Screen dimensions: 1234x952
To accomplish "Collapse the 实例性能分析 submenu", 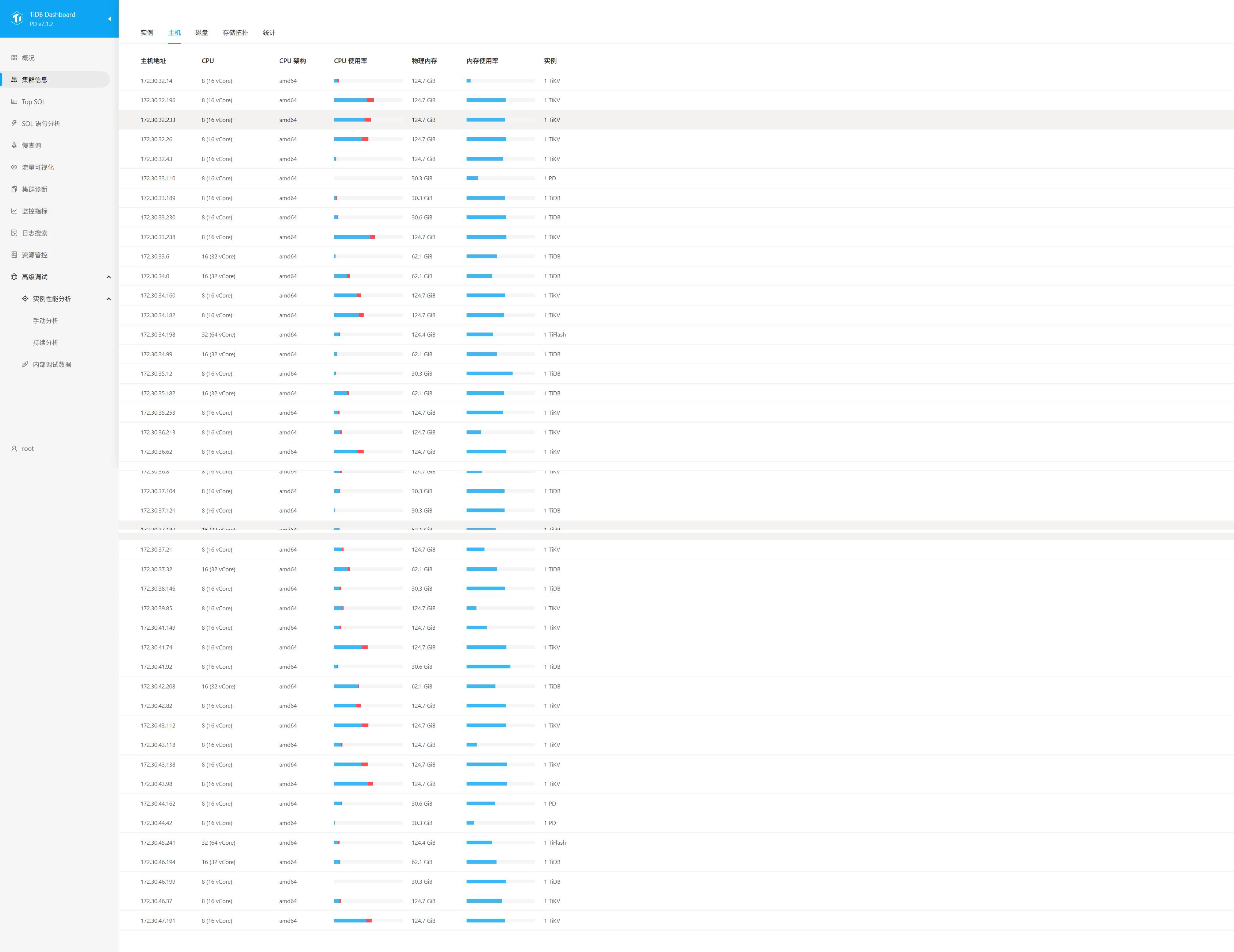I will [x=108, y=299].
